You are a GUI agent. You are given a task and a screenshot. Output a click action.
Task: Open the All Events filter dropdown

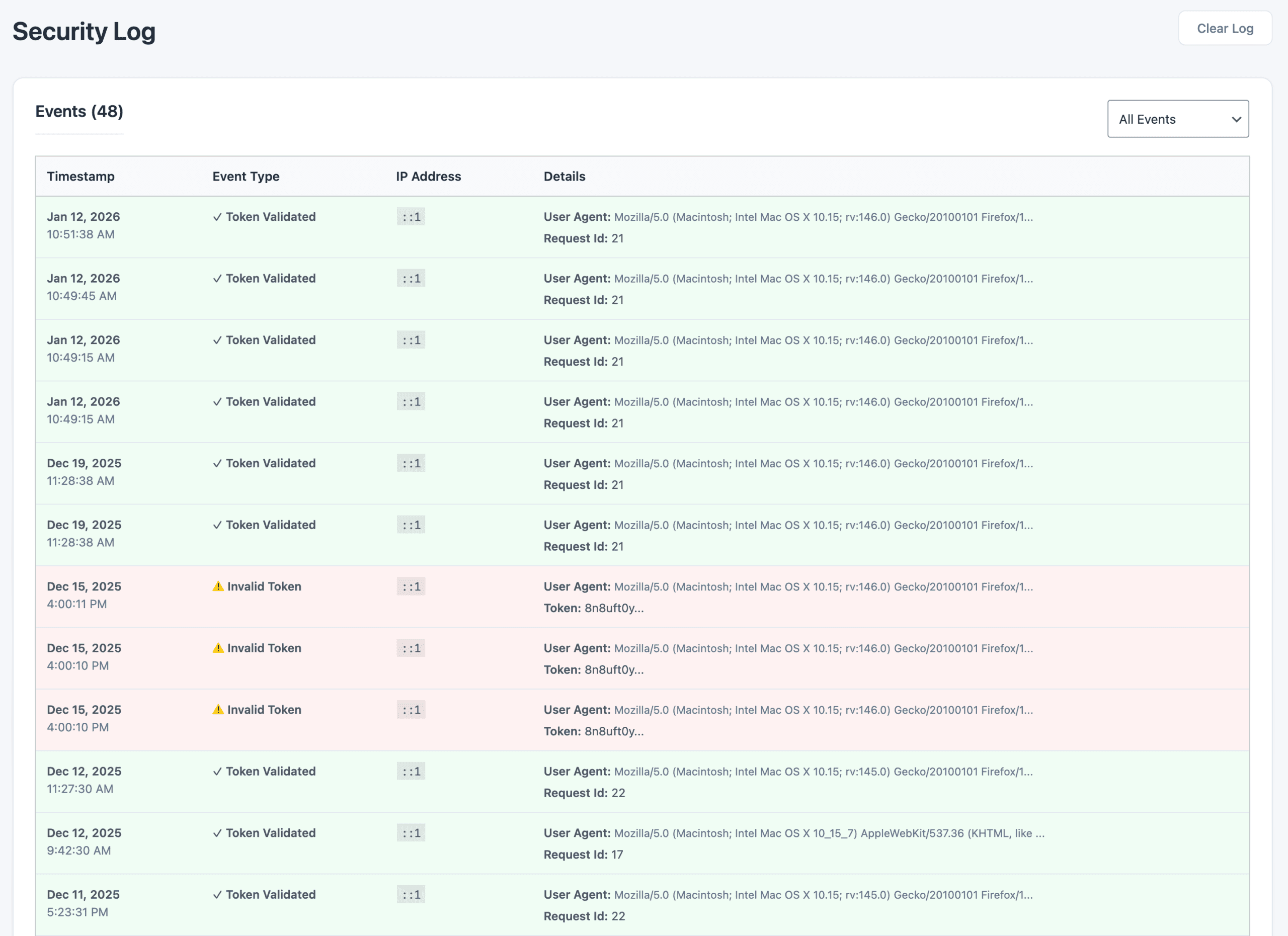(x=1177, y=119)
